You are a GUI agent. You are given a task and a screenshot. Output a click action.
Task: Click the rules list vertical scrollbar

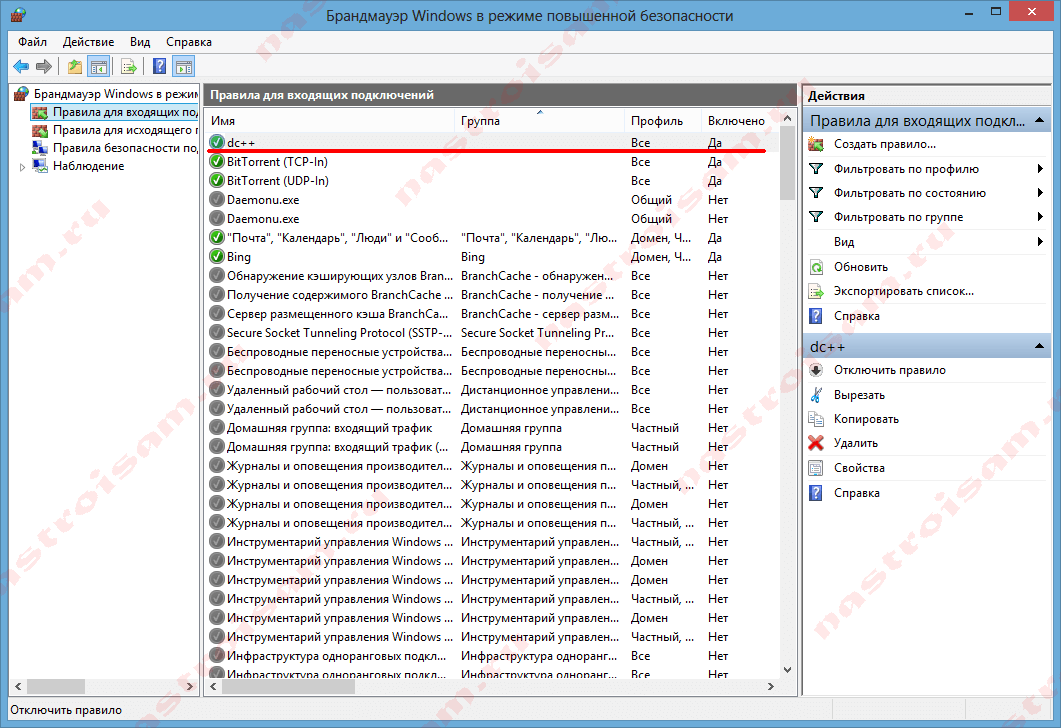pyautogui.click(x=787, y=400)
